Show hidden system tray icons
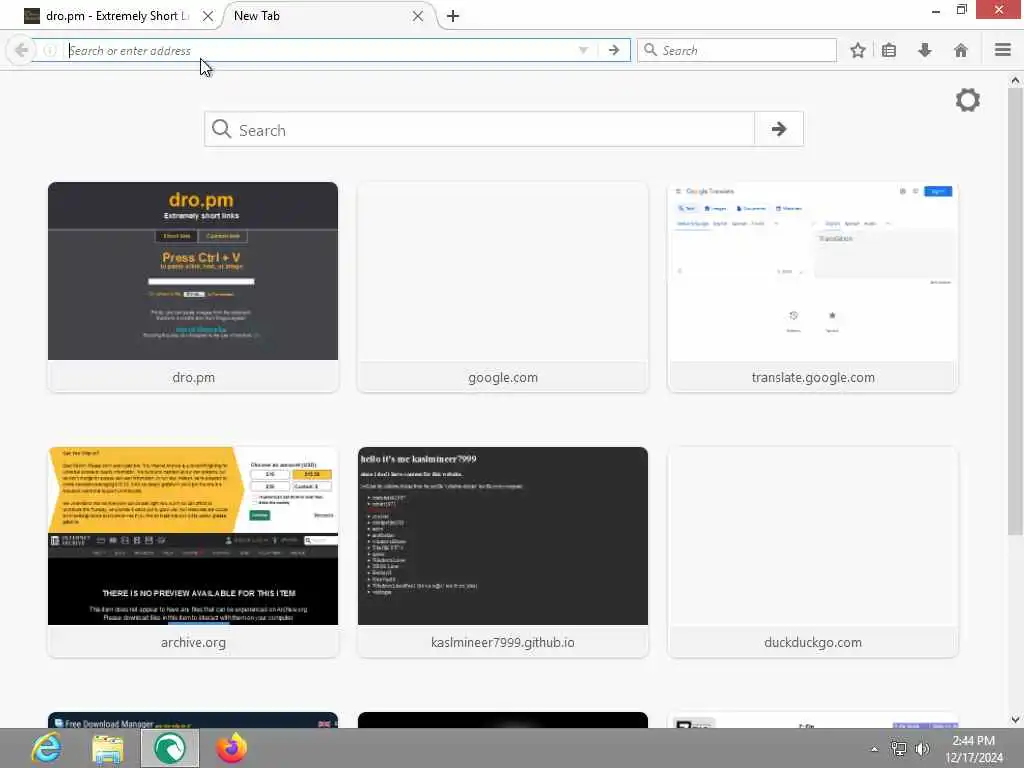This screenshot has width=1024, height=768. click(874, 749)
